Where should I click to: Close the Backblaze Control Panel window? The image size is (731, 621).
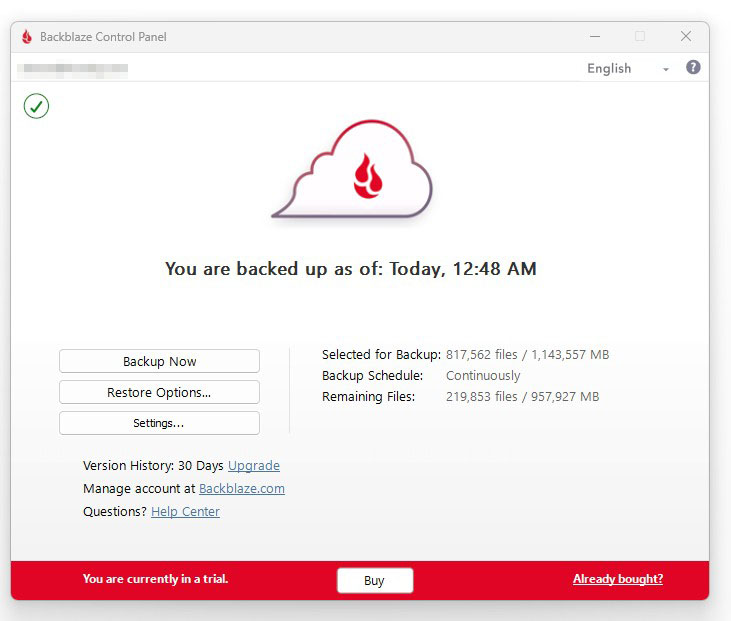coord(686,37)
